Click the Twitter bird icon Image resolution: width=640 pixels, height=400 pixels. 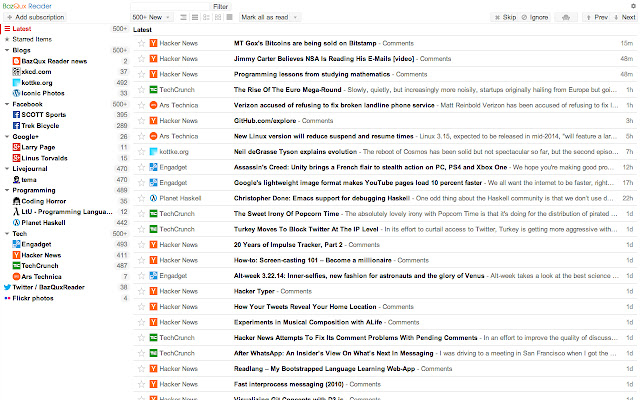pos(7,287)
